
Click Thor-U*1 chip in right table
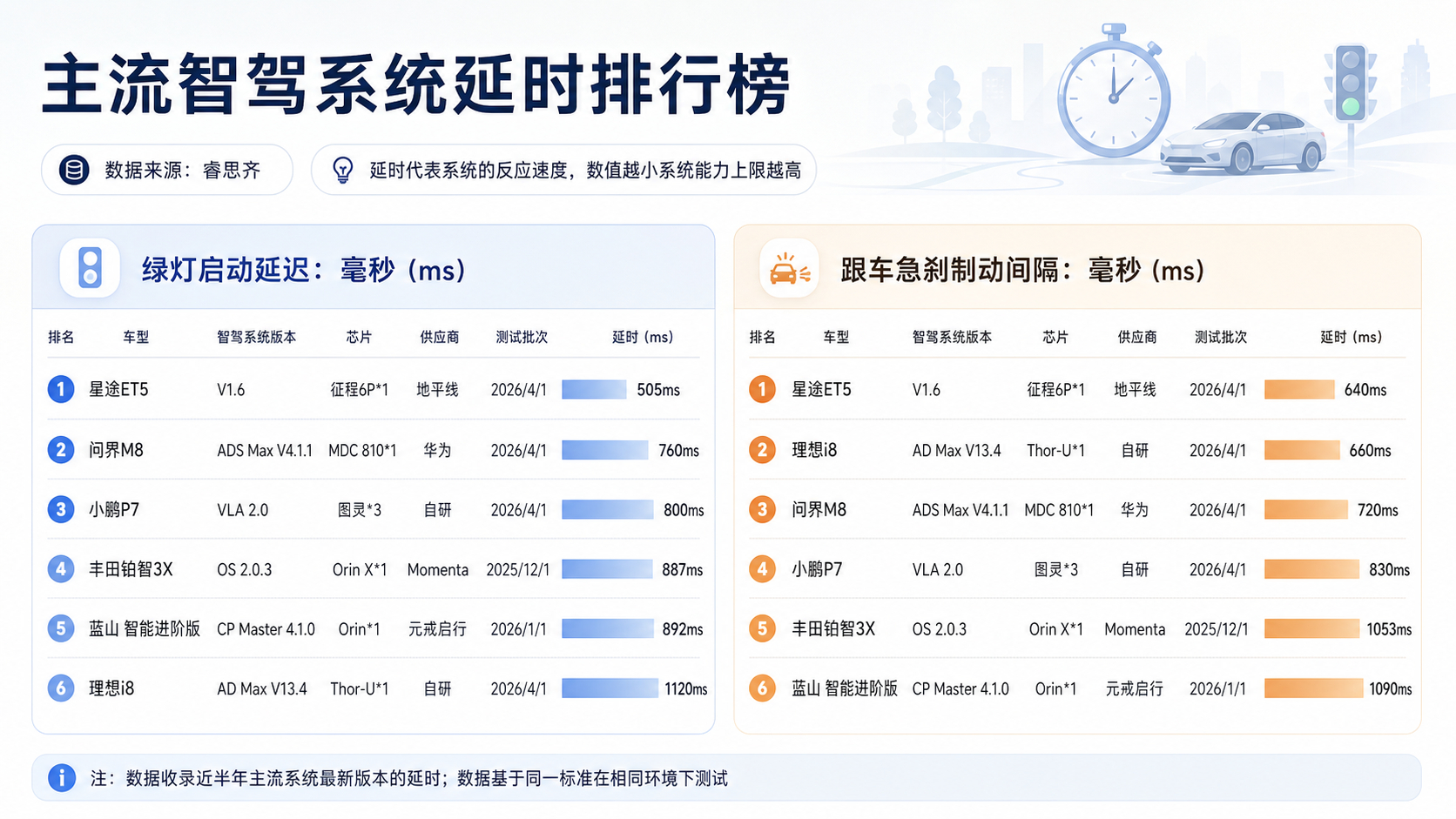click(x=1055, y=450)
